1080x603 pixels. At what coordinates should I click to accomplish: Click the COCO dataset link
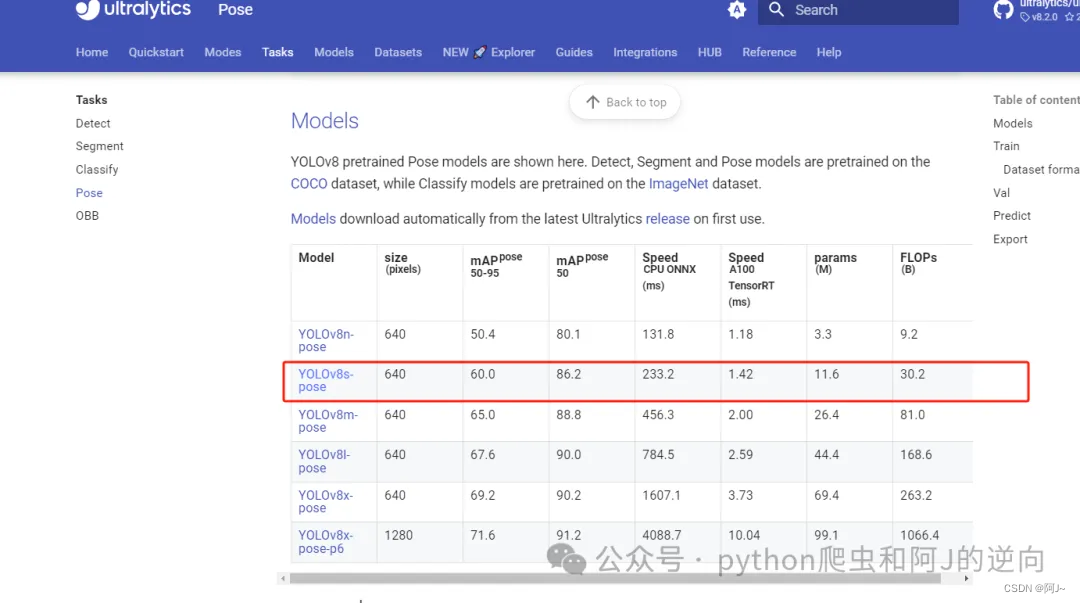(309, 184)
